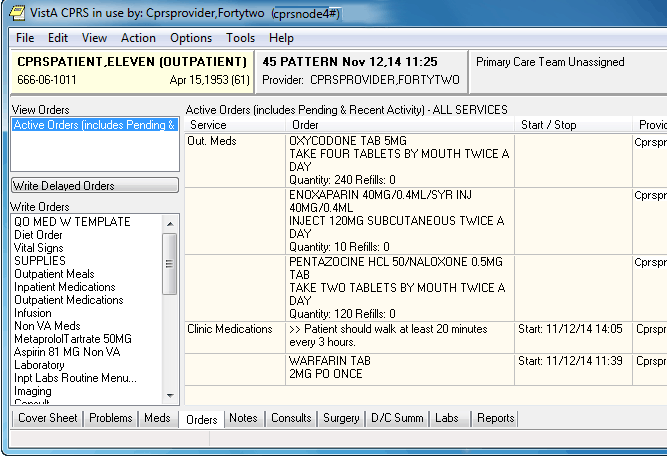The image size is (667, 458).
Task: Open the Help menu
Action: 281,38
